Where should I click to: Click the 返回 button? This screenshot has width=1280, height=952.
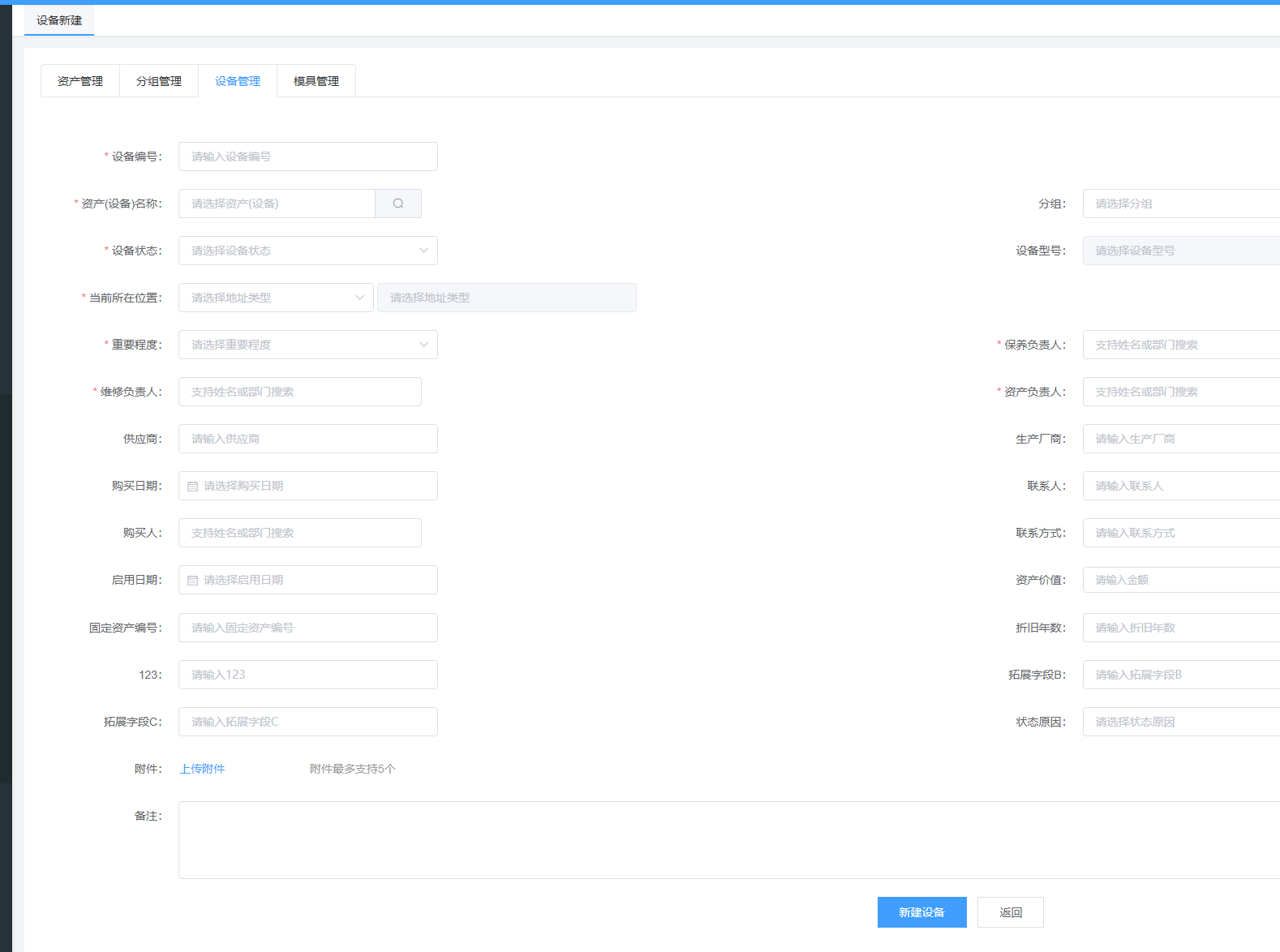coord(1010,912)
